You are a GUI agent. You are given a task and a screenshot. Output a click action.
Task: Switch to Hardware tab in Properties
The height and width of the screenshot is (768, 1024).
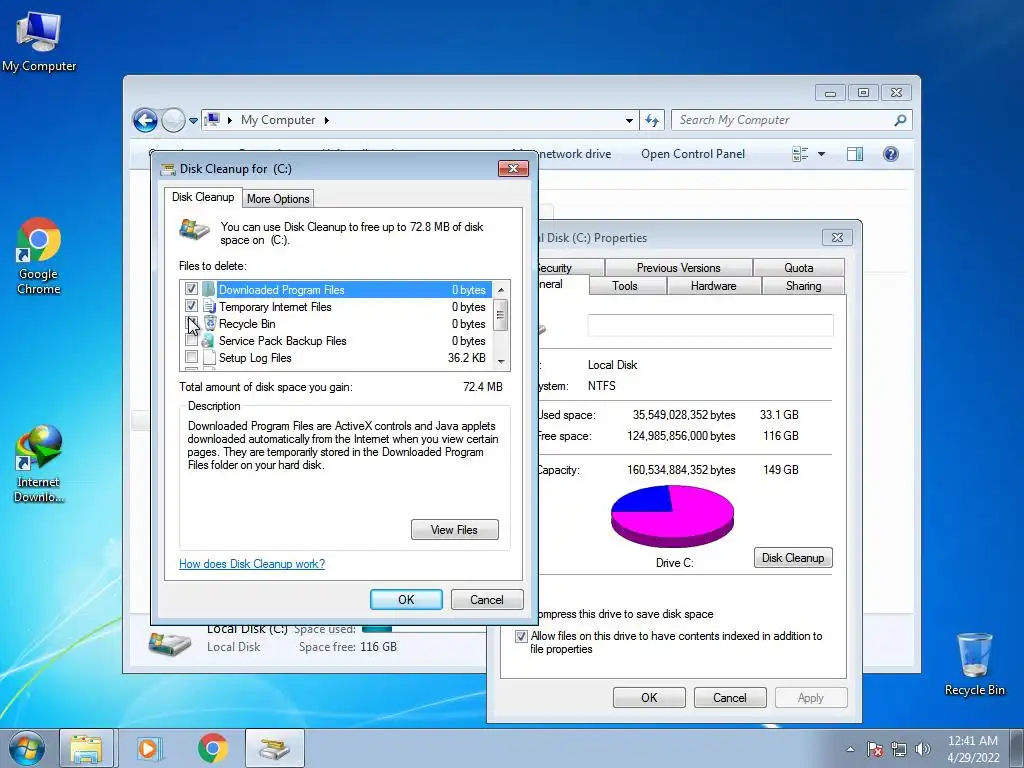[x=714, y=285]
